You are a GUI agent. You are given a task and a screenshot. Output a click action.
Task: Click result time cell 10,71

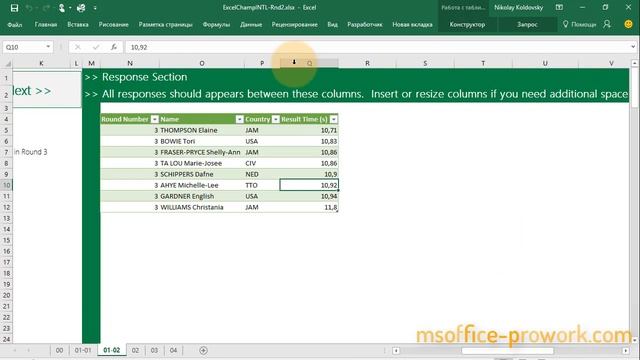(x=309, y=130)
